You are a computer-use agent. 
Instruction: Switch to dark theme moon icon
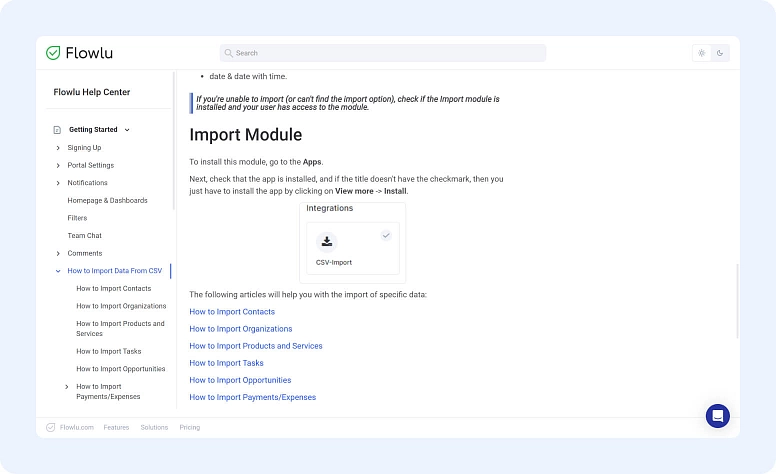click(x=720, y=53)
